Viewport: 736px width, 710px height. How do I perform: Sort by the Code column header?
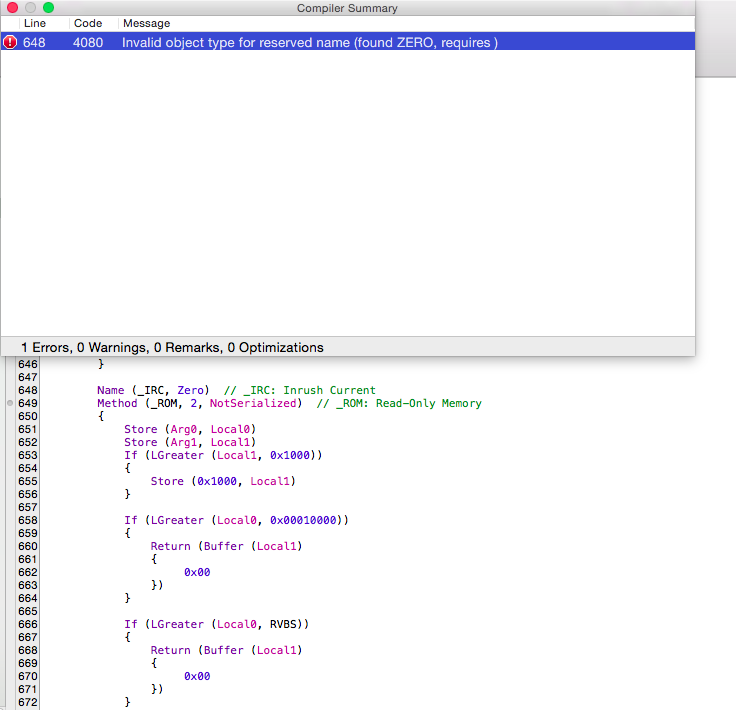click(x=88, y=23)
